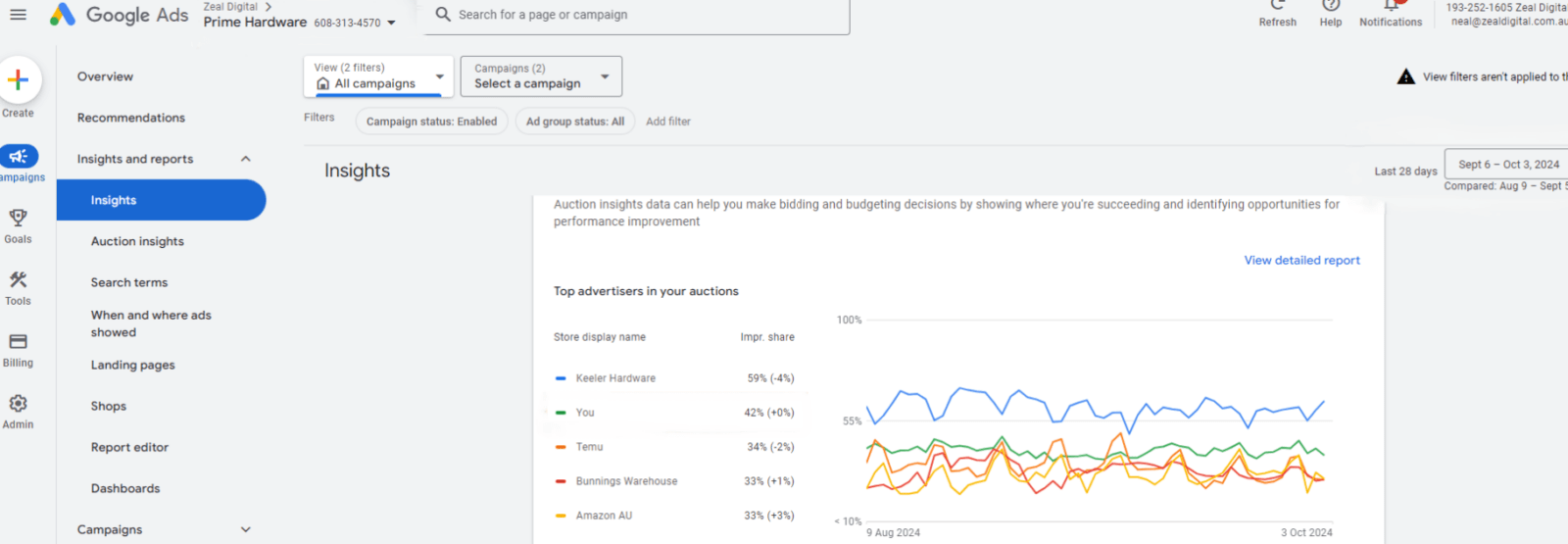Click the Temu advertiser row name
1568x544 pixels.
tap(589, 447)
